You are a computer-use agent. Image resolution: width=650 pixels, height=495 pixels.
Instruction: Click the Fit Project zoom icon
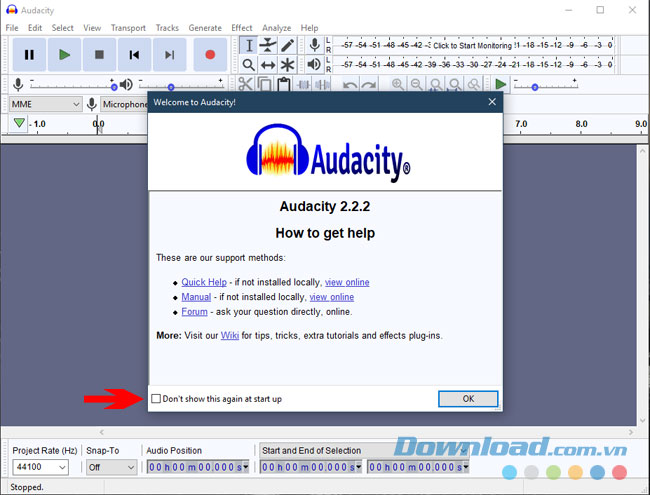point(455,85)
